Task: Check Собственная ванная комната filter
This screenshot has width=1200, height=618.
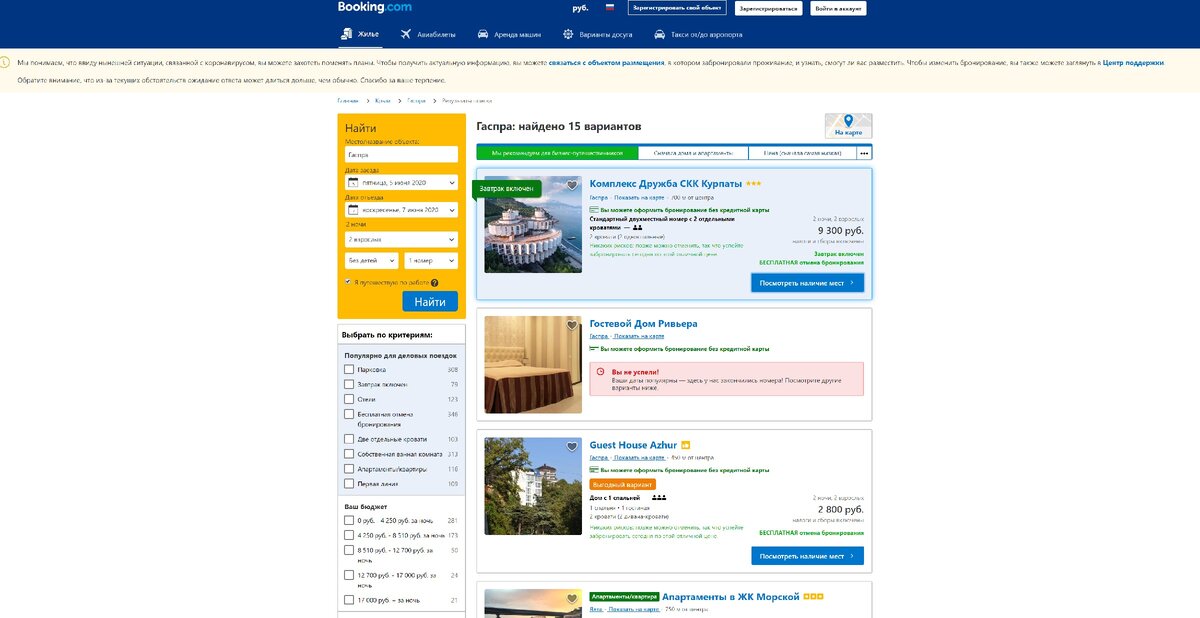Action: coord(349,454)
